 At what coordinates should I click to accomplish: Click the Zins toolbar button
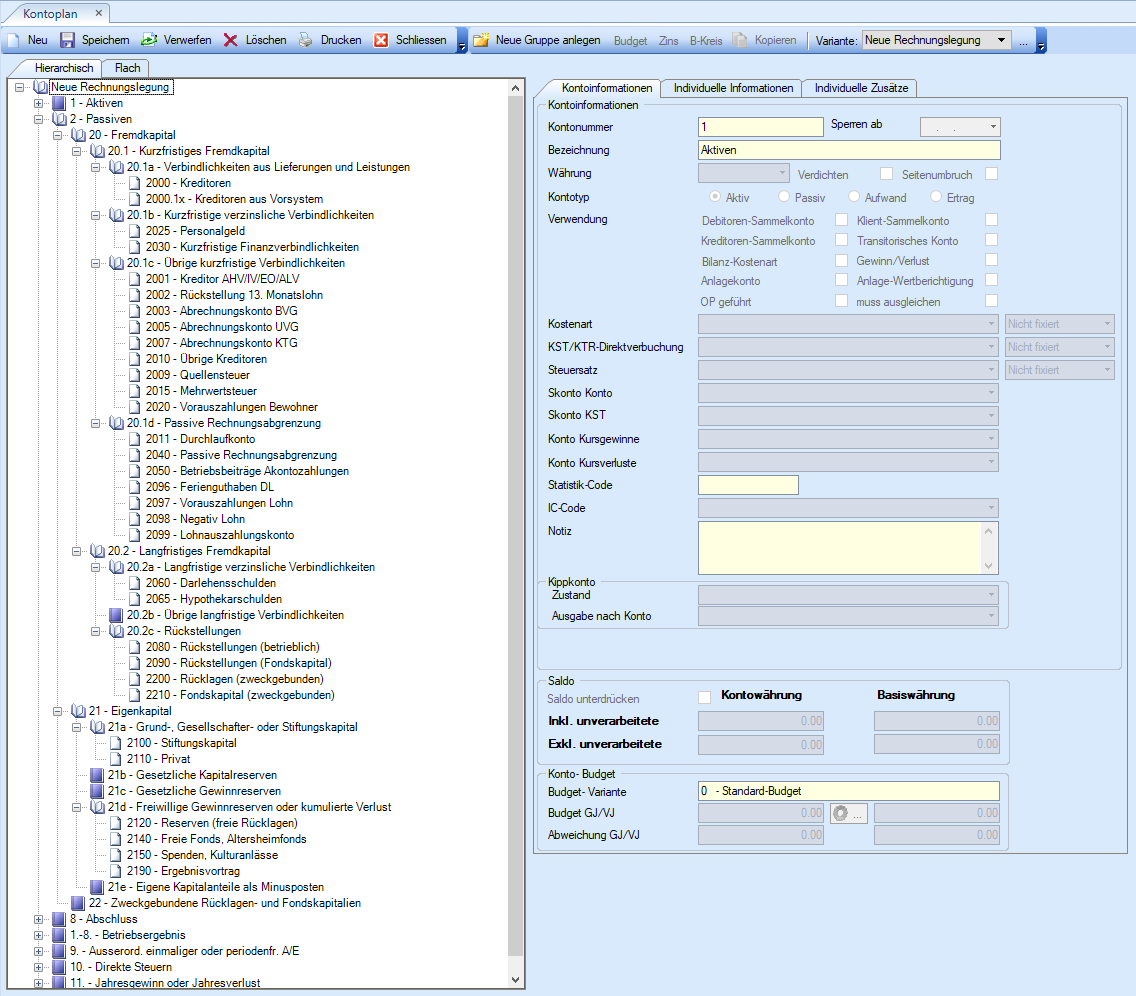[668, 41]
